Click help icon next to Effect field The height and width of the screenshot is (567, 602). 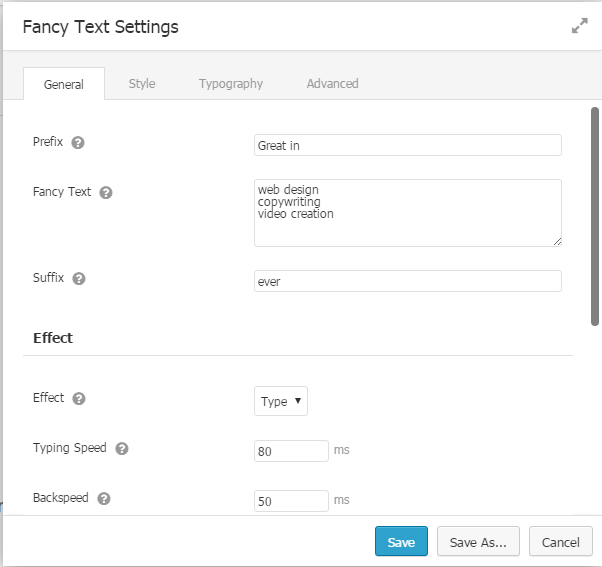[79, 398]
